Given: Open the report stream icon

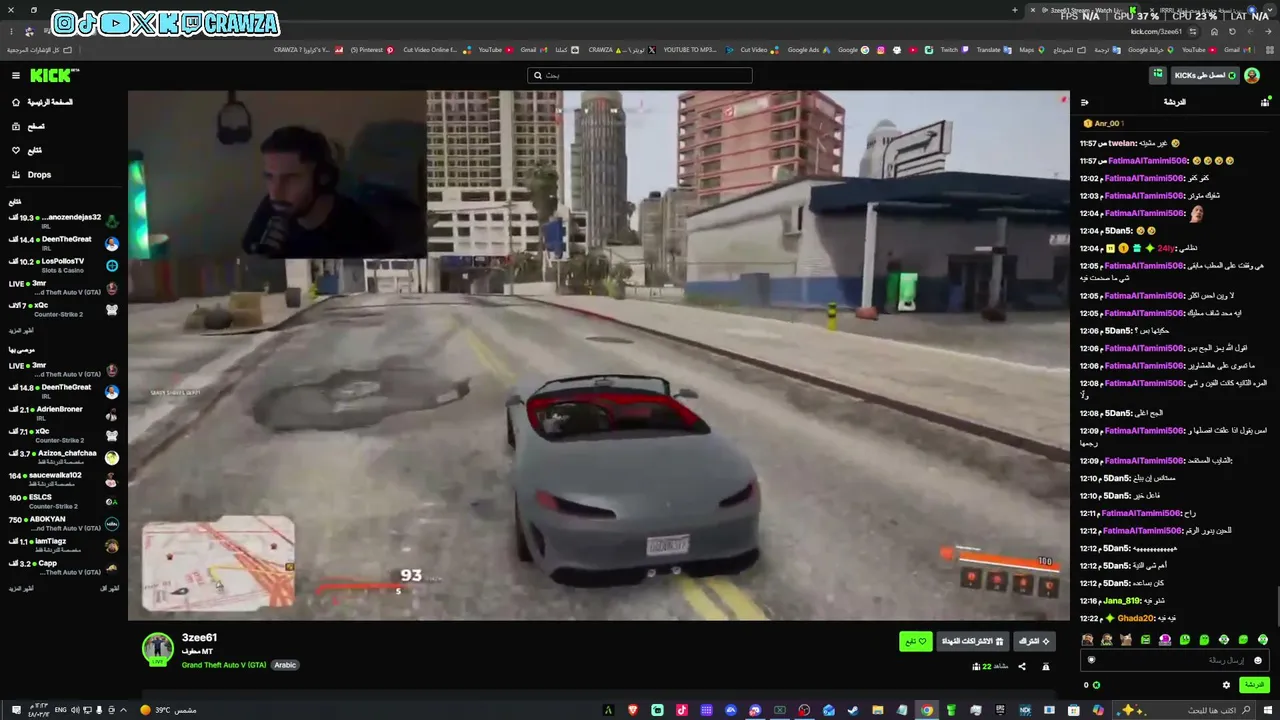Looking at the screenshot, I should (1046, 667).
